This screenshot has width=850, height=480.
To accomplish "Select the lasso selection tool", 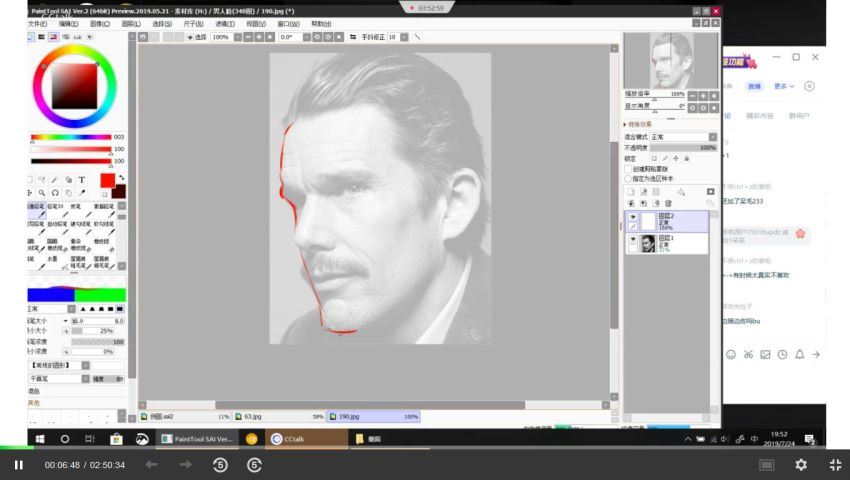I will [x=42, y=180].
